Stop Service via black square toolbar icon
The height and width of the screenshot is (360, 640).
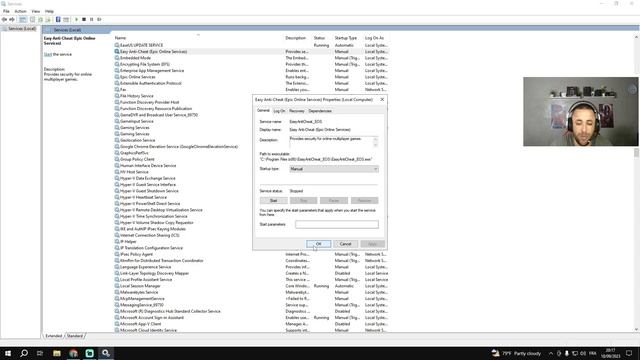coord(84,19)
